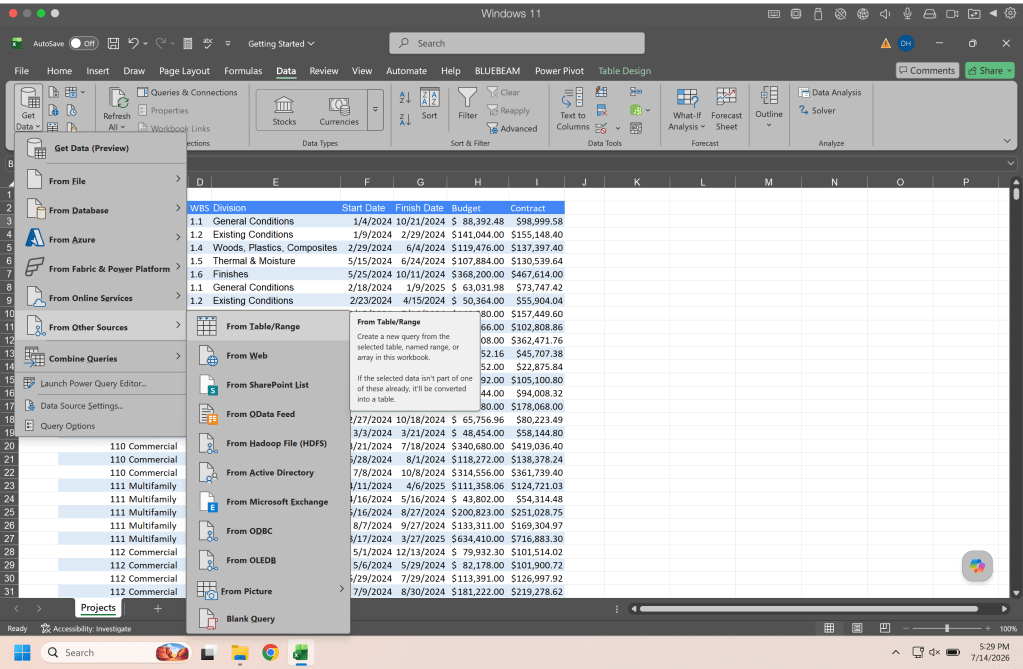Launch Data Analysis tool
The height and width of the screenshot is (669, 1023).
pos(830,93)
